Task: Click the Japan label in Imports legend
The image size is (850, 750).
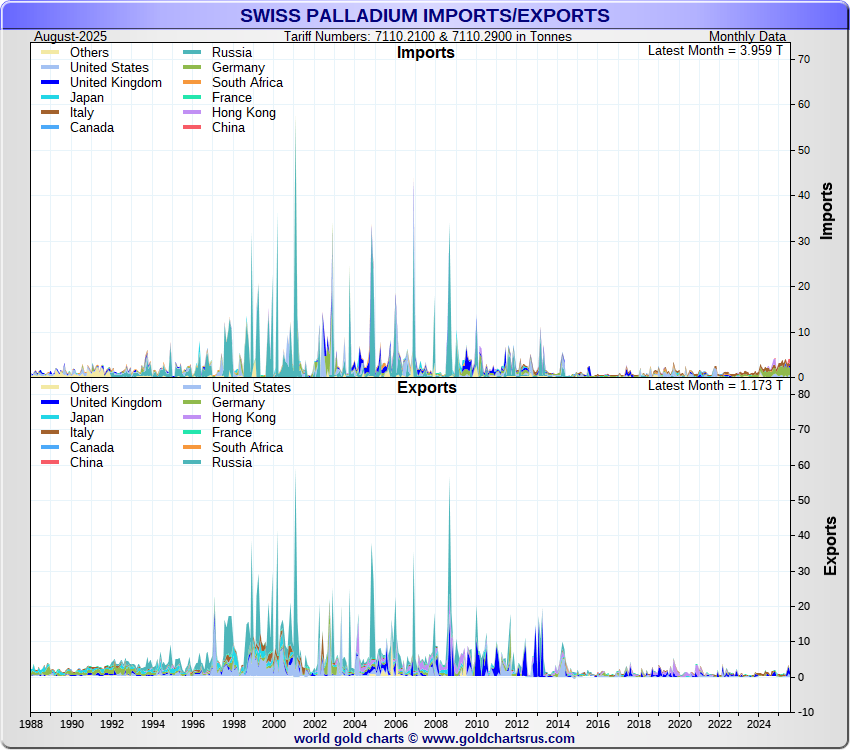Action: [88, 98]
